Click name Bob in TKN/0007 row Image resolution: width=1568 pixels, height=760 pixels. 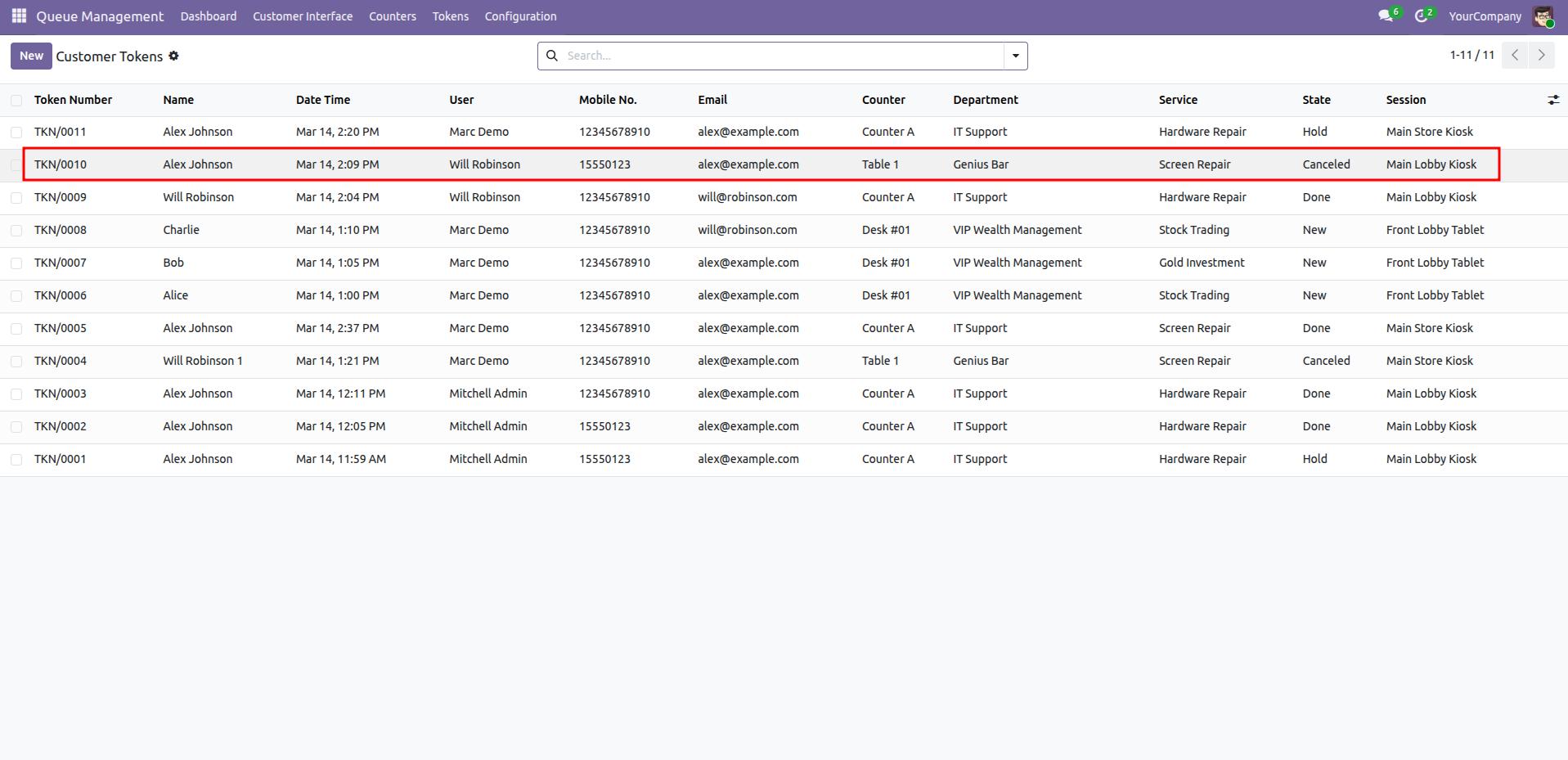point(173,263)
